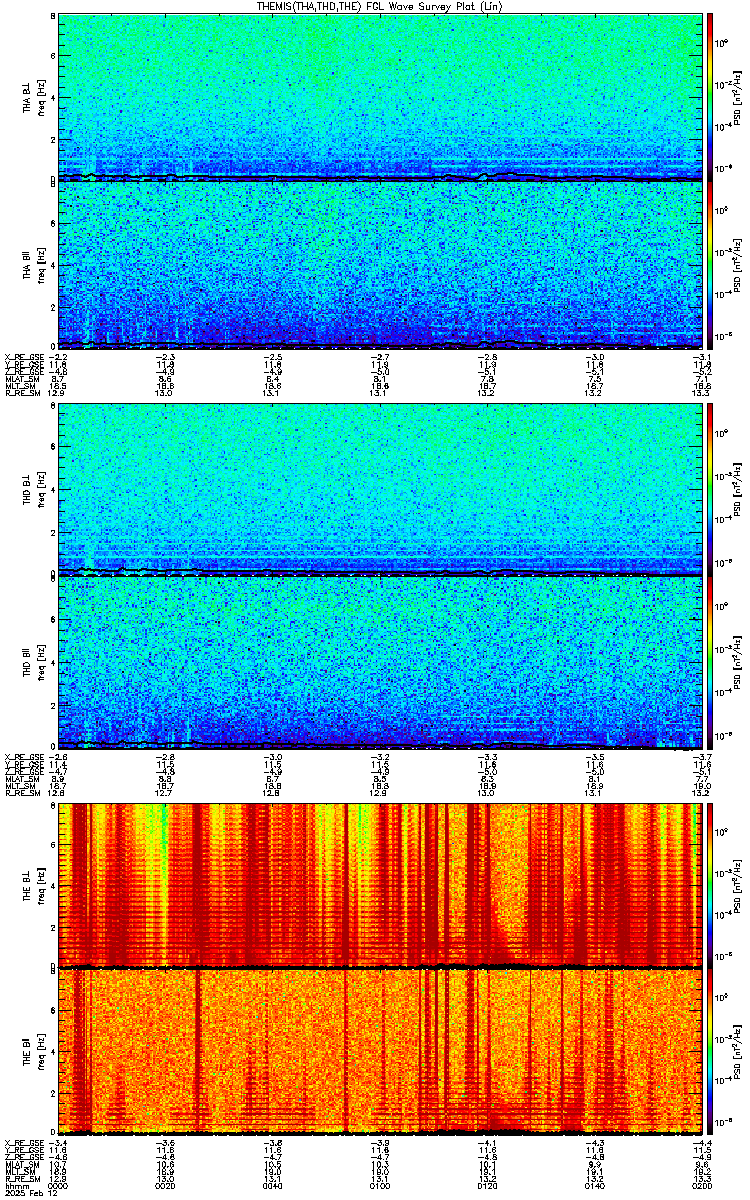Click the THA B⊥ 'PSD [nT²/Hz]' color bar title
The width and height of the screenshot is (750, 1200).
739,96
